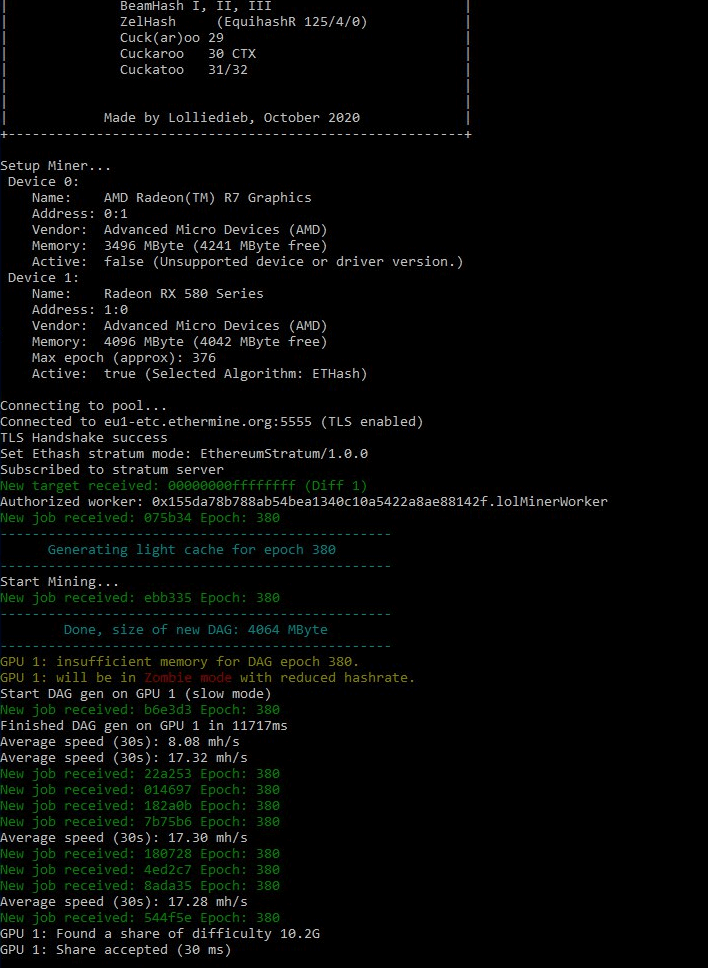Click the "AMD Radeon(TM) R7 Graphics" device name
The width and height of the screenshot is (708, 968).
click(207, 198)
